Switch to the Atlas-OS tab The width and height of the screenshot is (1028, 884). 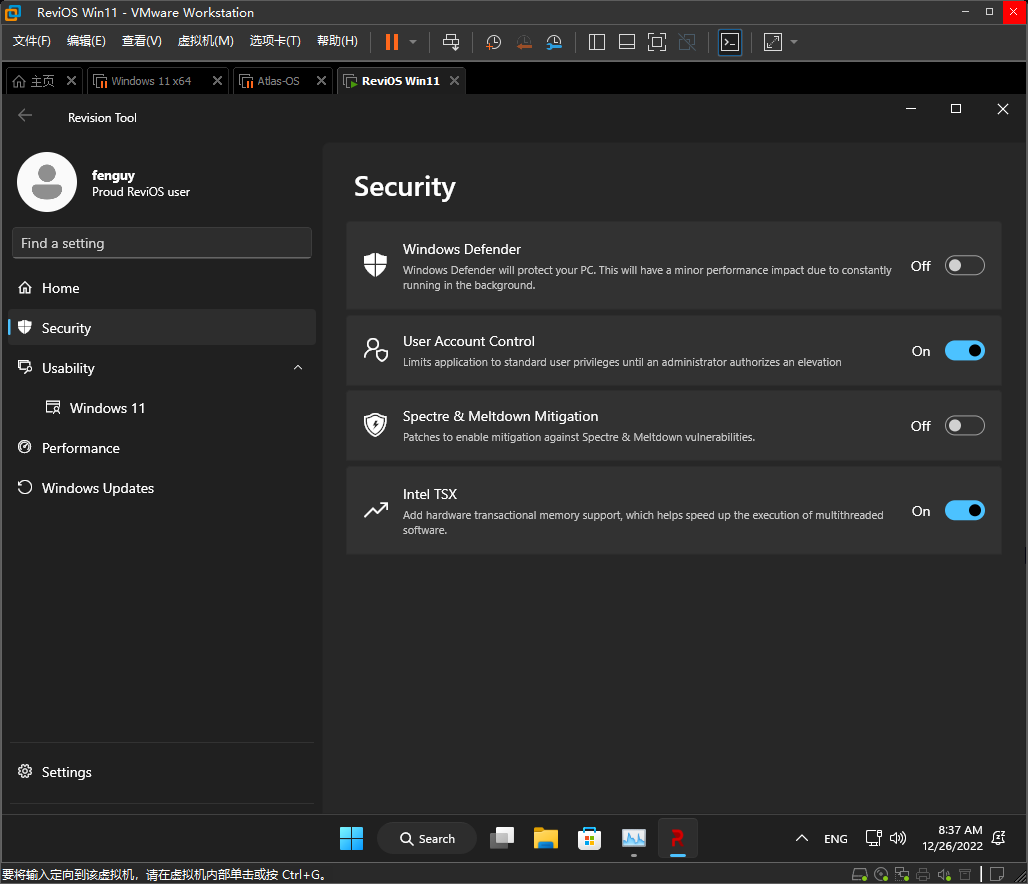278,81
